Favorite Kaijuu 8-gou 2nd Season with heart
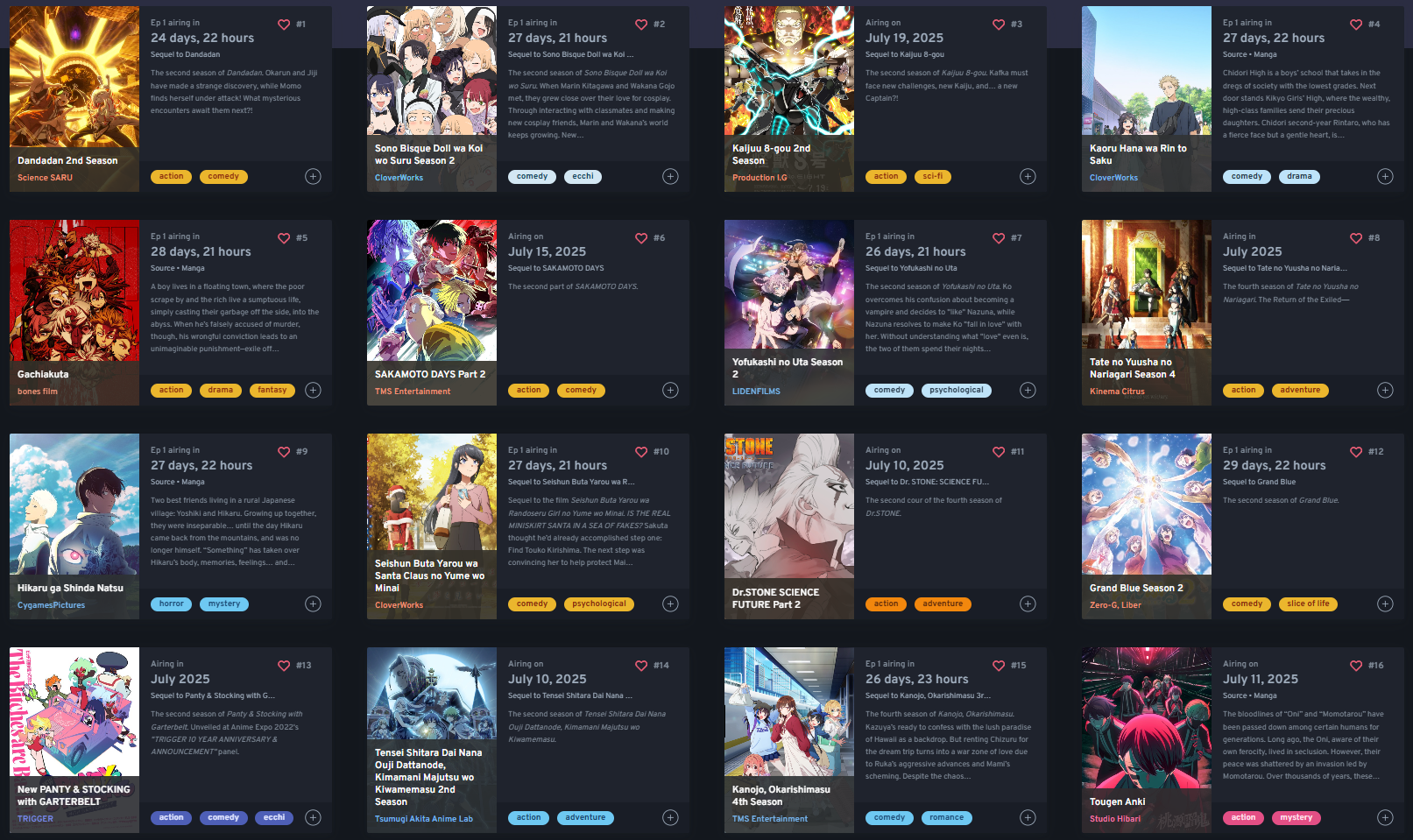The image size is (1413, 840). [x=999, y=25]
